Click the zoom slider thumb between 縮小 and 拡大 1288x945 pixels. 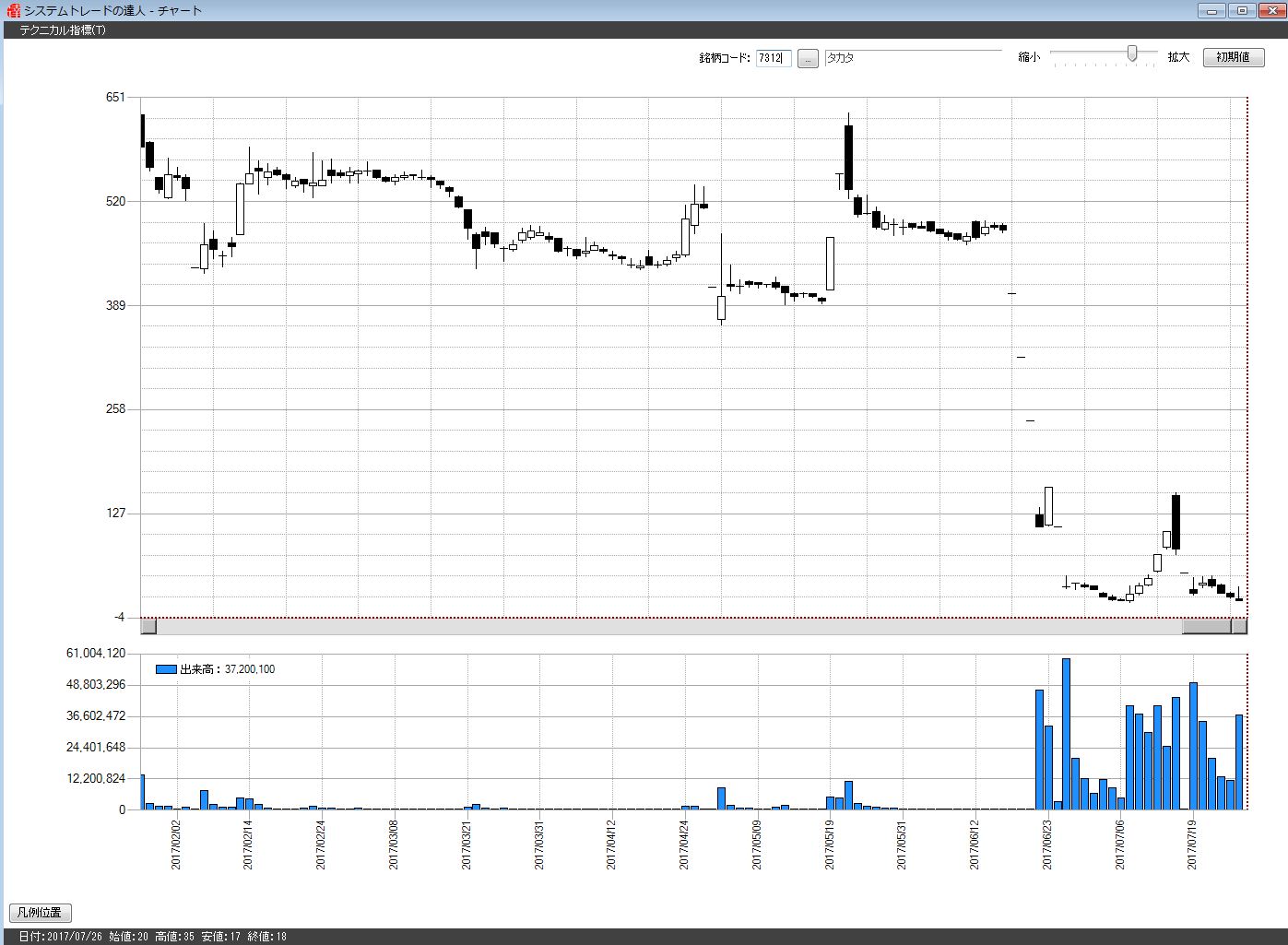(x=1132, y=54)
